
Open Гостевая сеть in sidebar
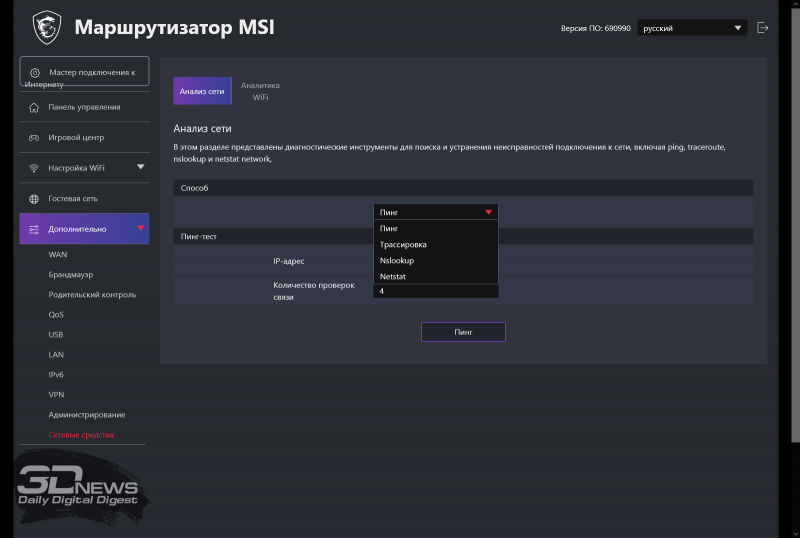[84, 199]
